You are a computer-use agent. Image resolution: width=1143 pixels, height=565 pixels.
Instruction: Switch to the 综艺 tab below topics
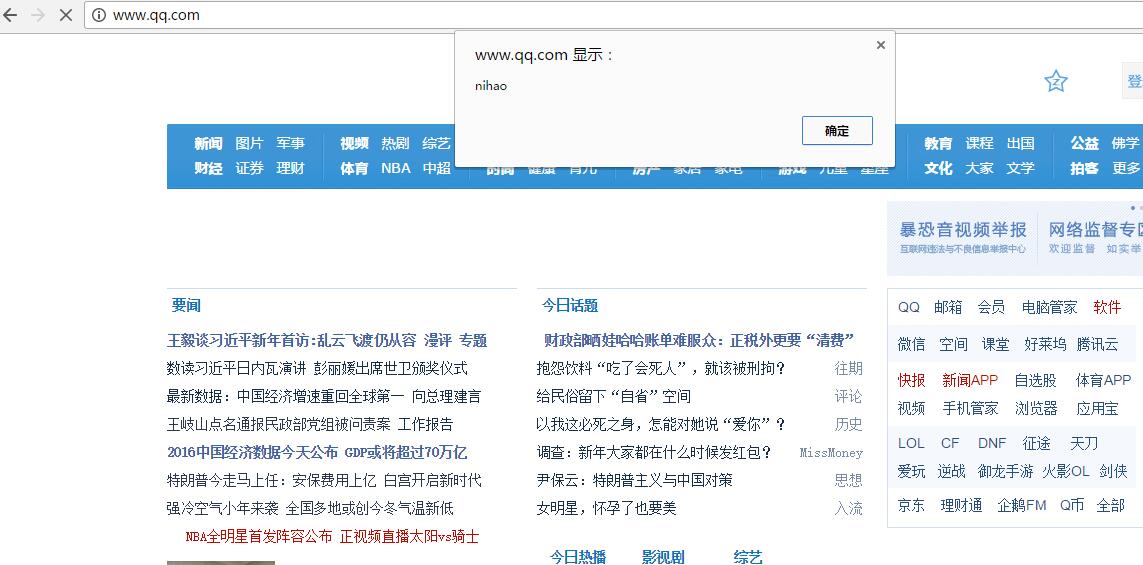point(748,557)
